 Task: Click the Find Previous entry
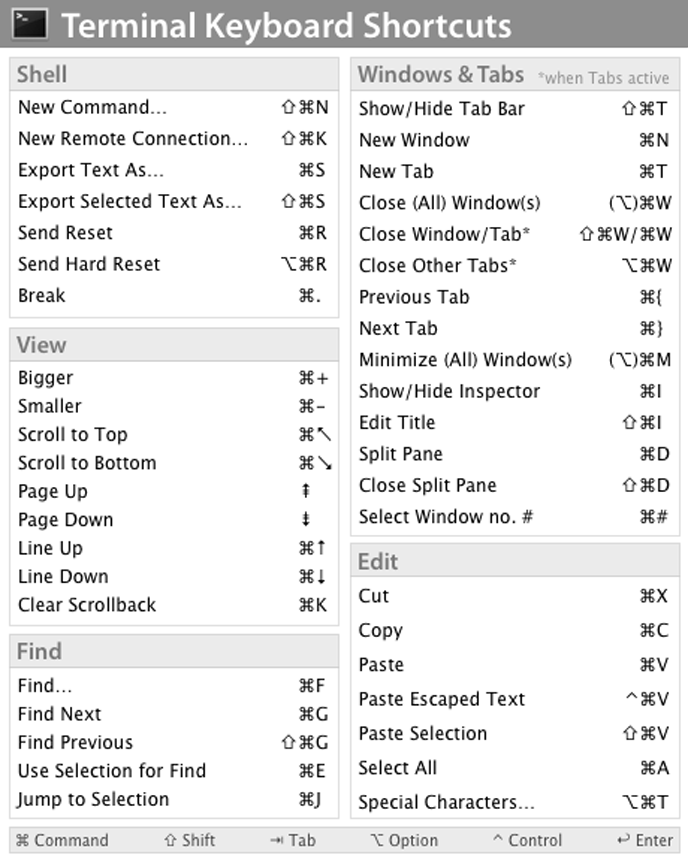75,742
